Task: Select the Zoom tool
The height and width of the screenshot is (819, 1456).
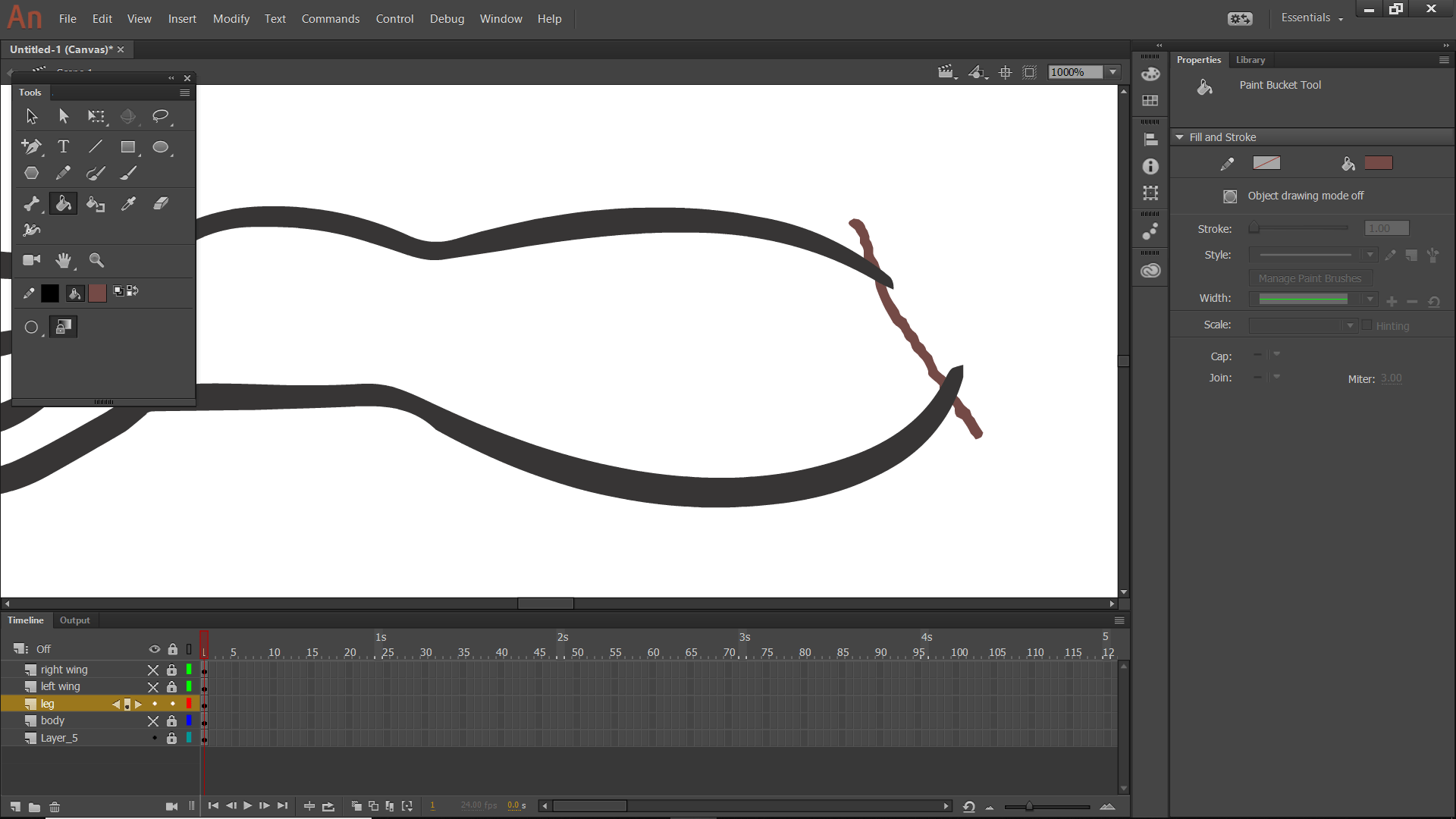Action: (96, 260)
